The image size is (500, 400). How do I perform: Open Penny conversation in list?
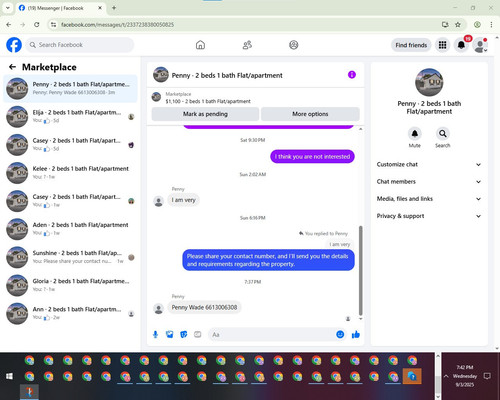70,88
